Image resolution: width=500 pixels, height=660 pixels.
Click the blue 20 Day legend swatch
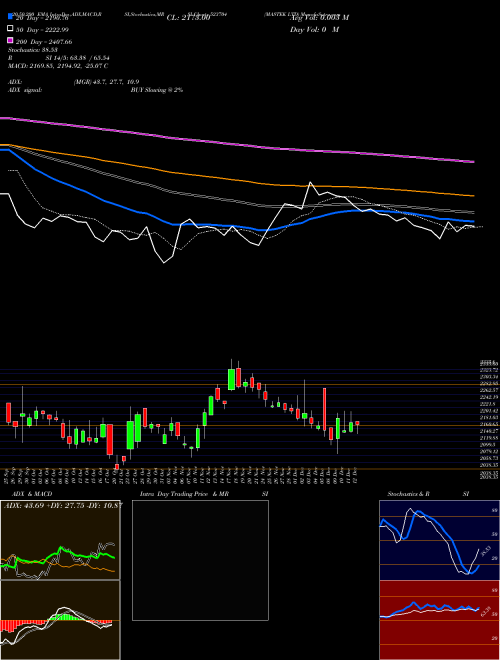[11, 16]
